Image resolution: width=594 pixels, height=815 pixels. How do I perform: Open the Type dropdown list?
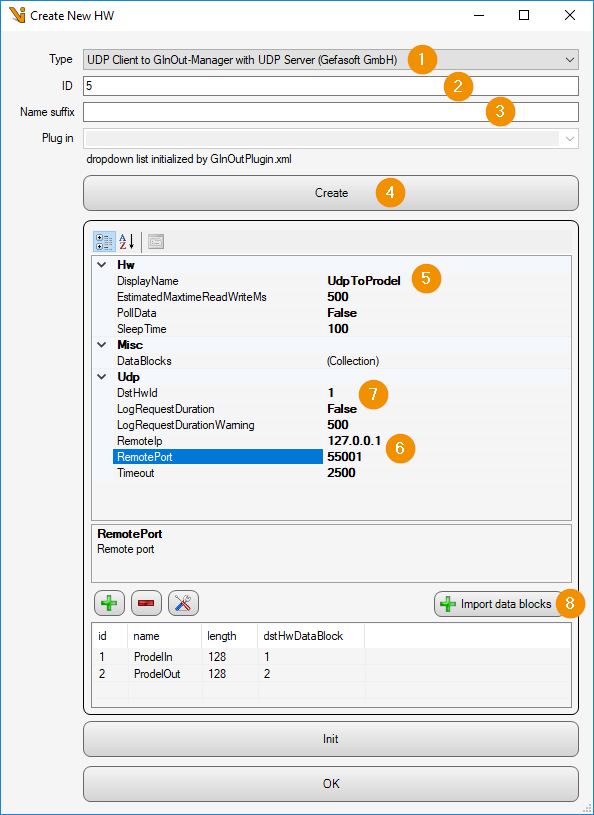click(x=331, y=60)
